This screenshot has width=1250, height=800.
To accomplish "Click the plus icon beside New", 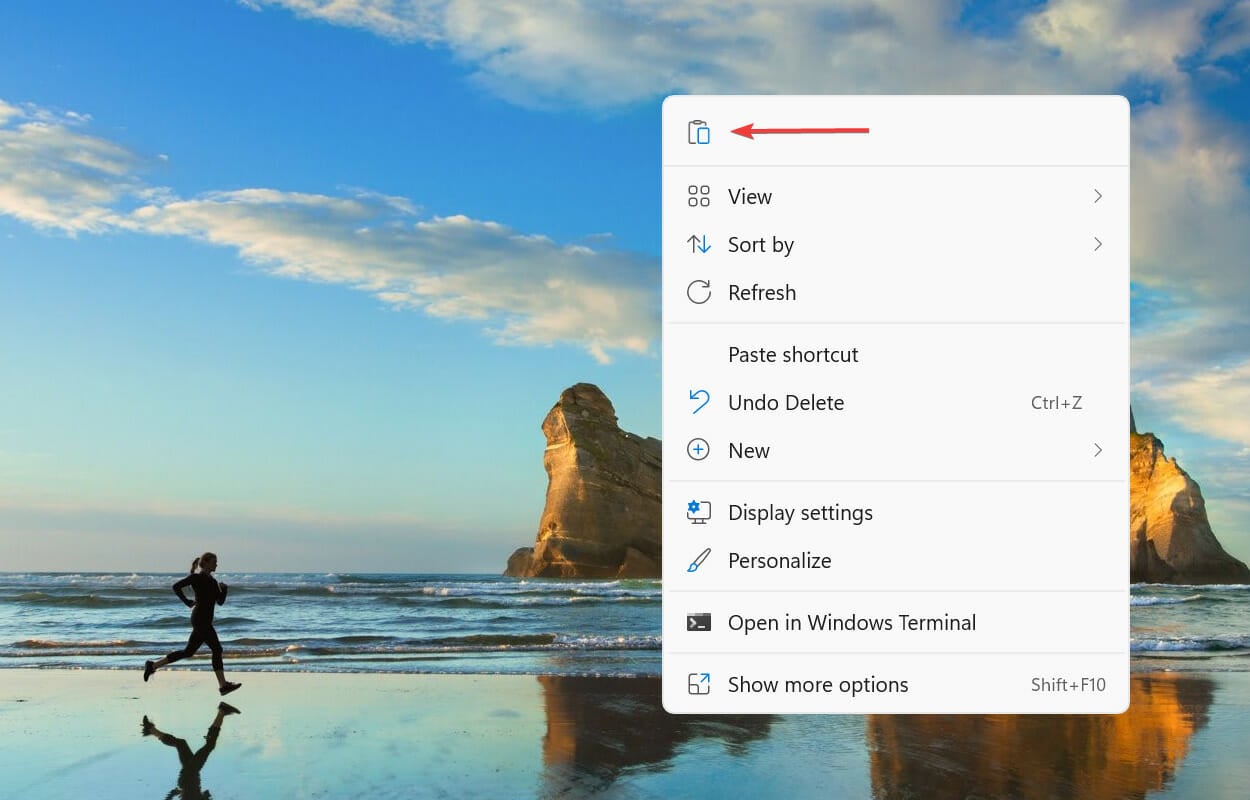I will [x=699, y=450].
